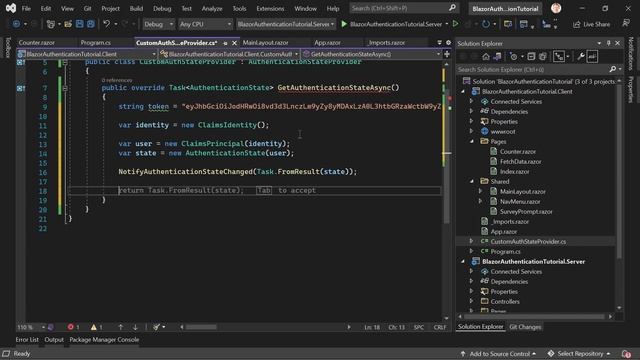The image size is (640, 360).
Task: Expand the Controllers folder under Server project
Action: click(472, 301)
